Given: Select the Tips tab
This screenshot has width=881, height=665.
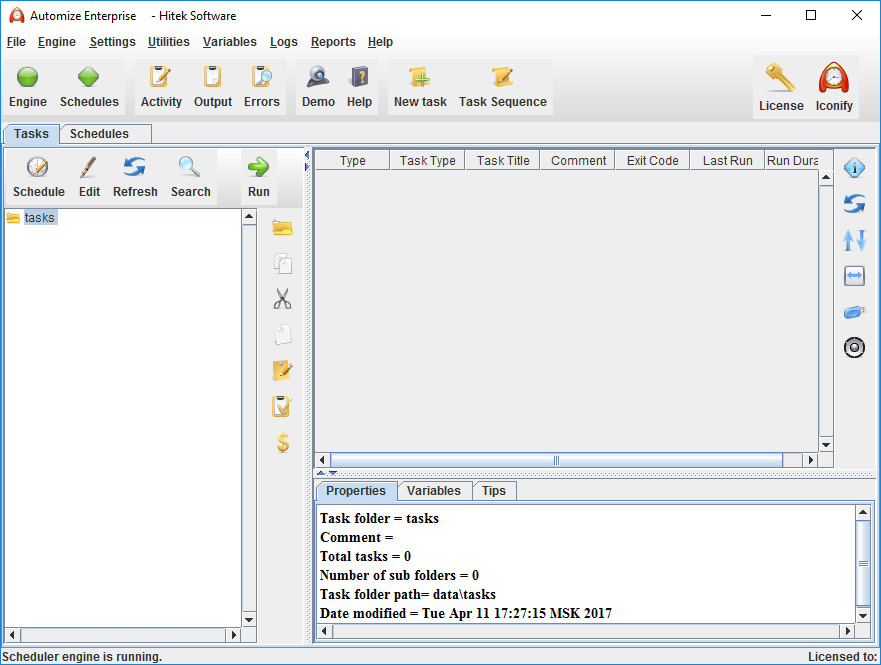Looking at the screenshot, I should 493,490.
